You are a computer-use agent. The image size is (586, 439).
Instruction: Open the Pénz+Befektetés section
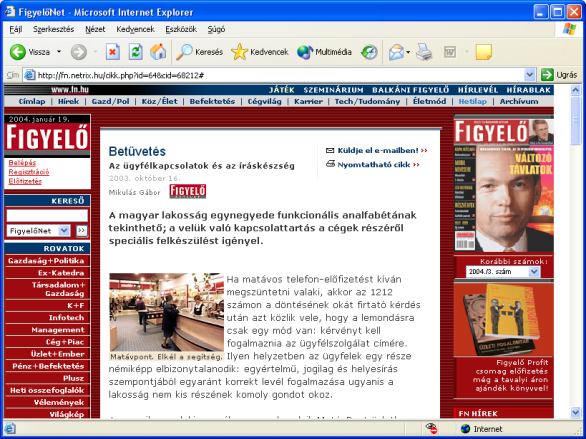pyautogui.click(x=47, y=366)
